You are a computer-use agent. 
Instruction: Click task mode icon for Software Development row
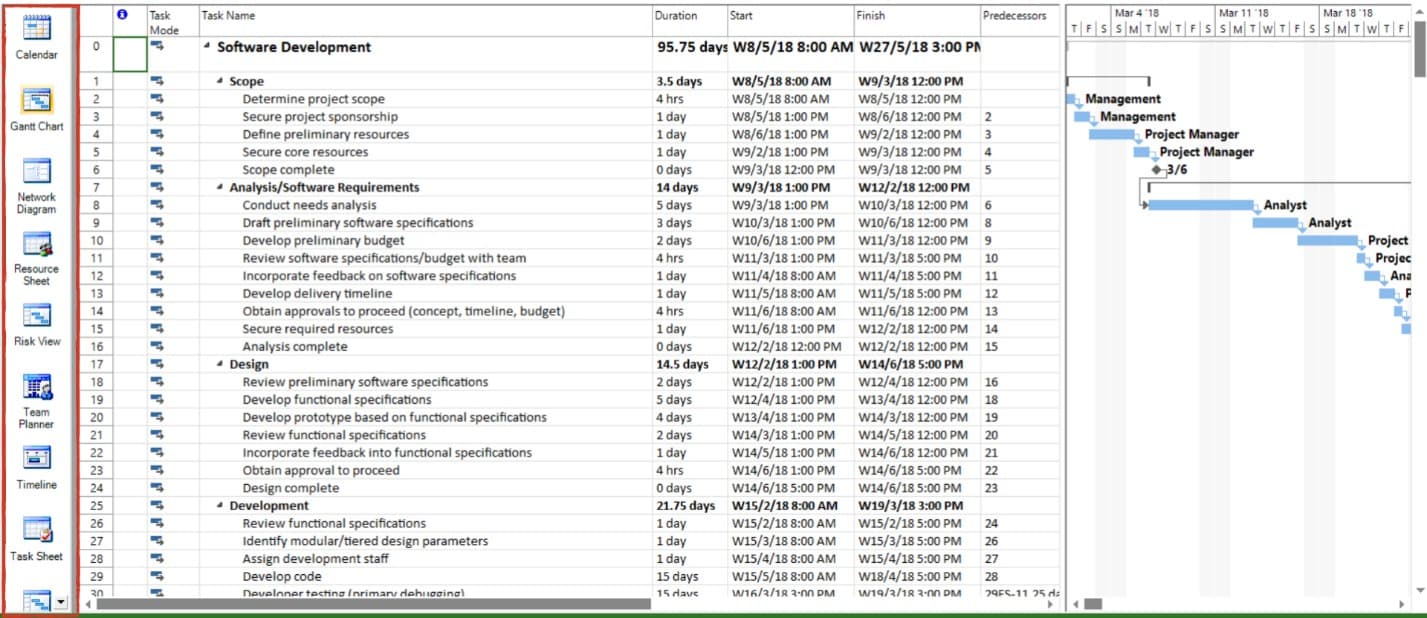click(x=157, y=47)
